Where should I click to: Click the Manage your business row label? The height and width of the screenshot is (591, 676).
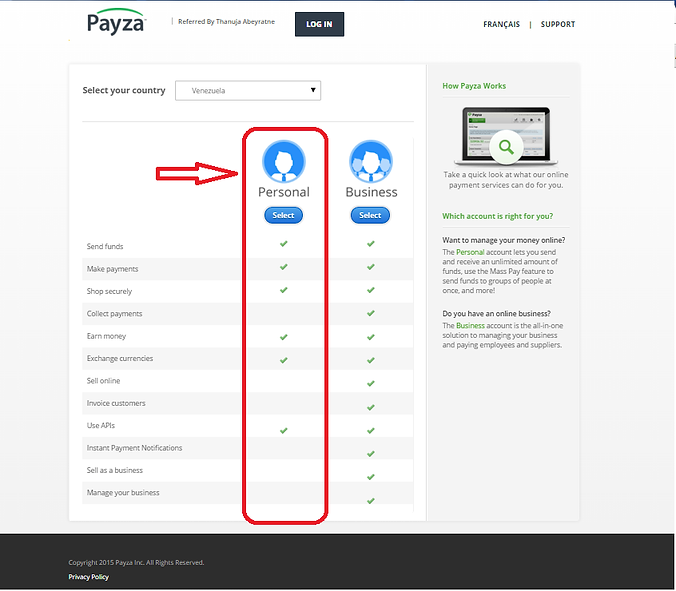pos(123,493)
